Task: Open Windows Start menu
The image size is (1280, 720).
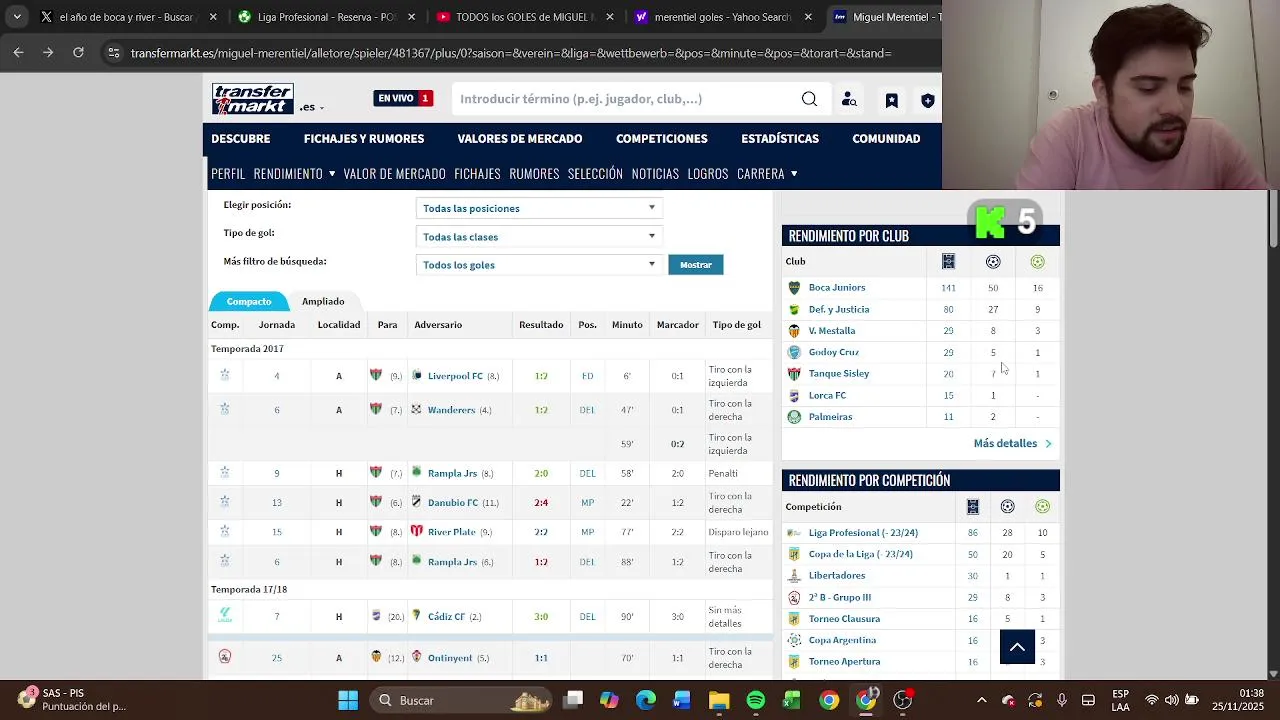Action: 347,700
